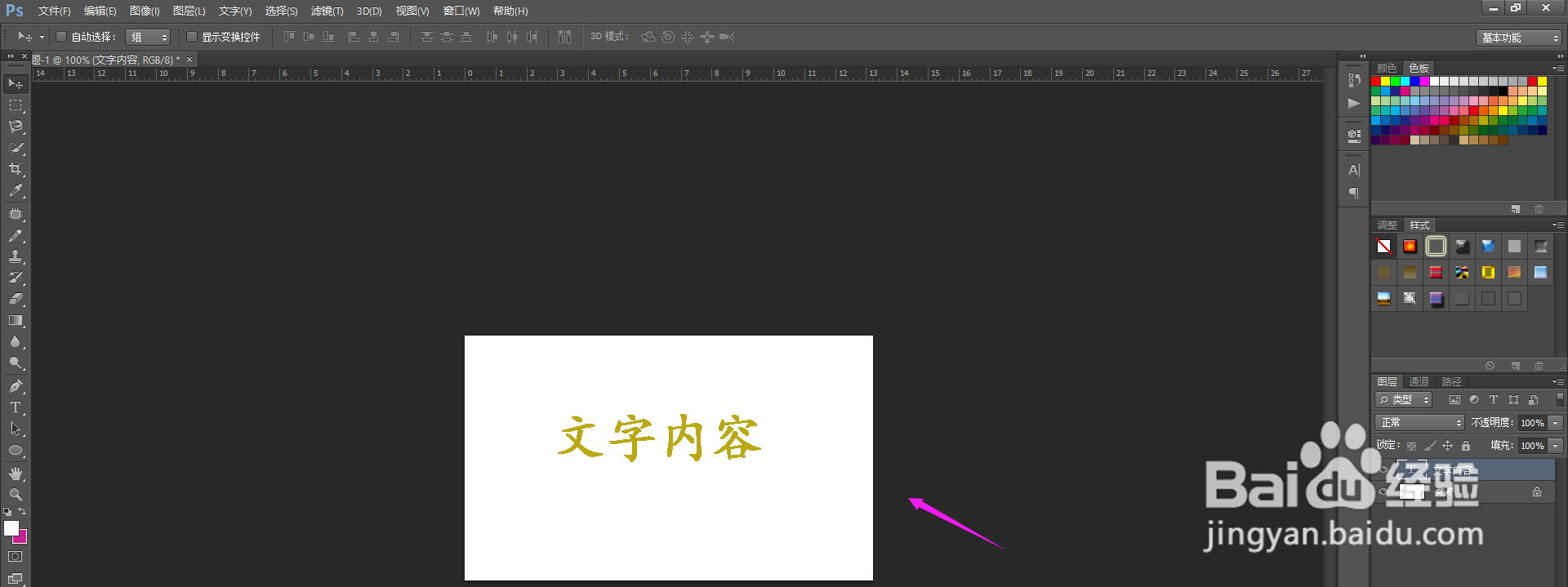
Task: Click create new swatch icon in Swatches panel
Action: tap(1516, 209)
